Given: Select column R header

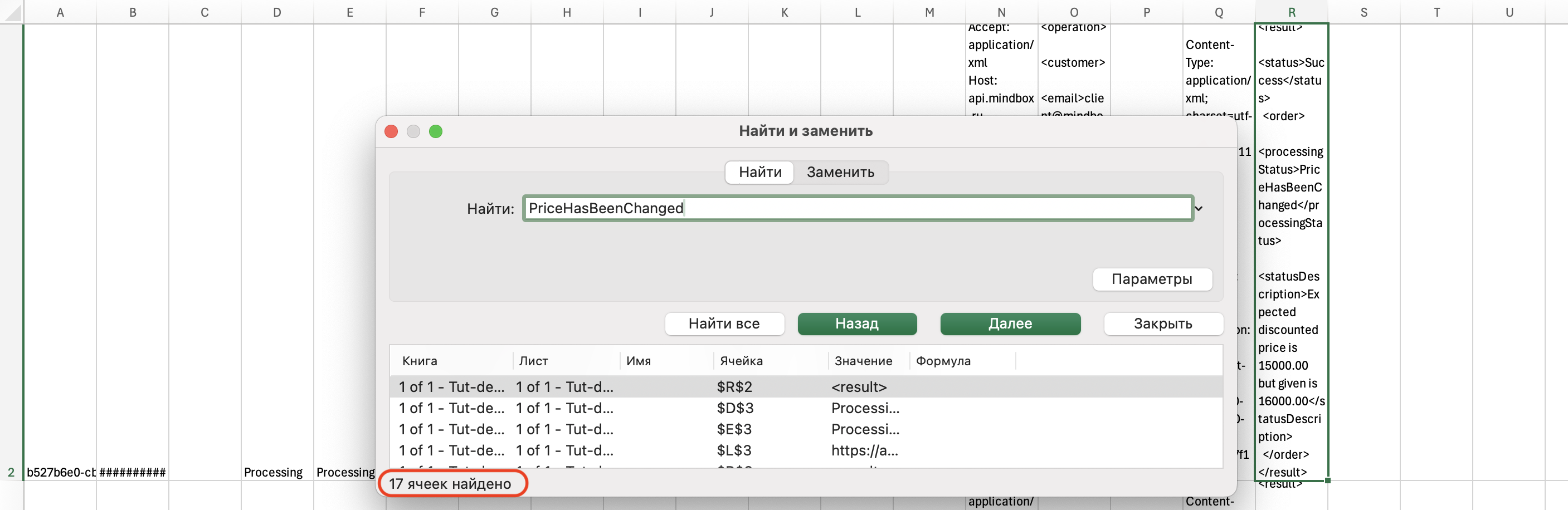Looking at the screenshot, I should coord(1292,12).
